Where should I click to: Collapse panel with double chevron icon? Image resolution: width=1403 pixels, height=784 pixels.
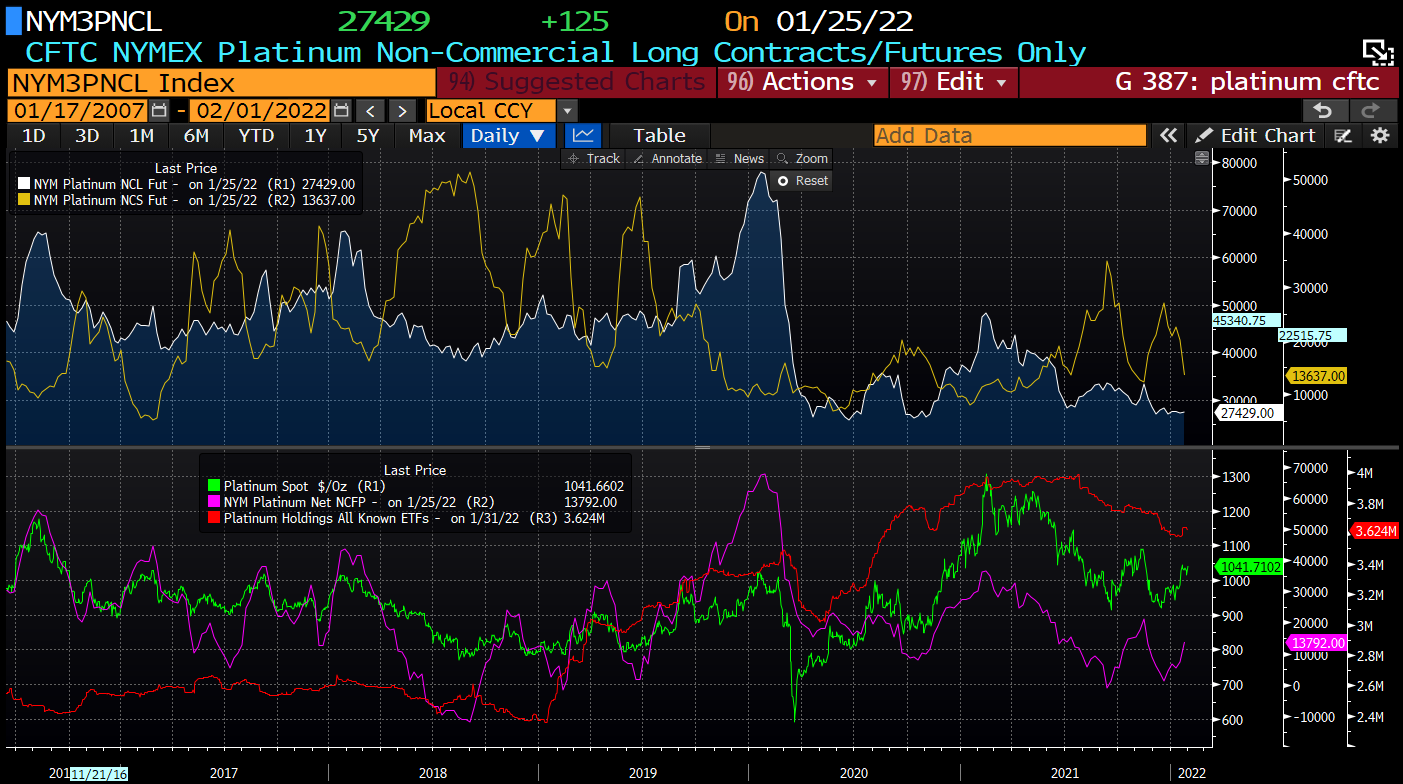[1167, 135]
